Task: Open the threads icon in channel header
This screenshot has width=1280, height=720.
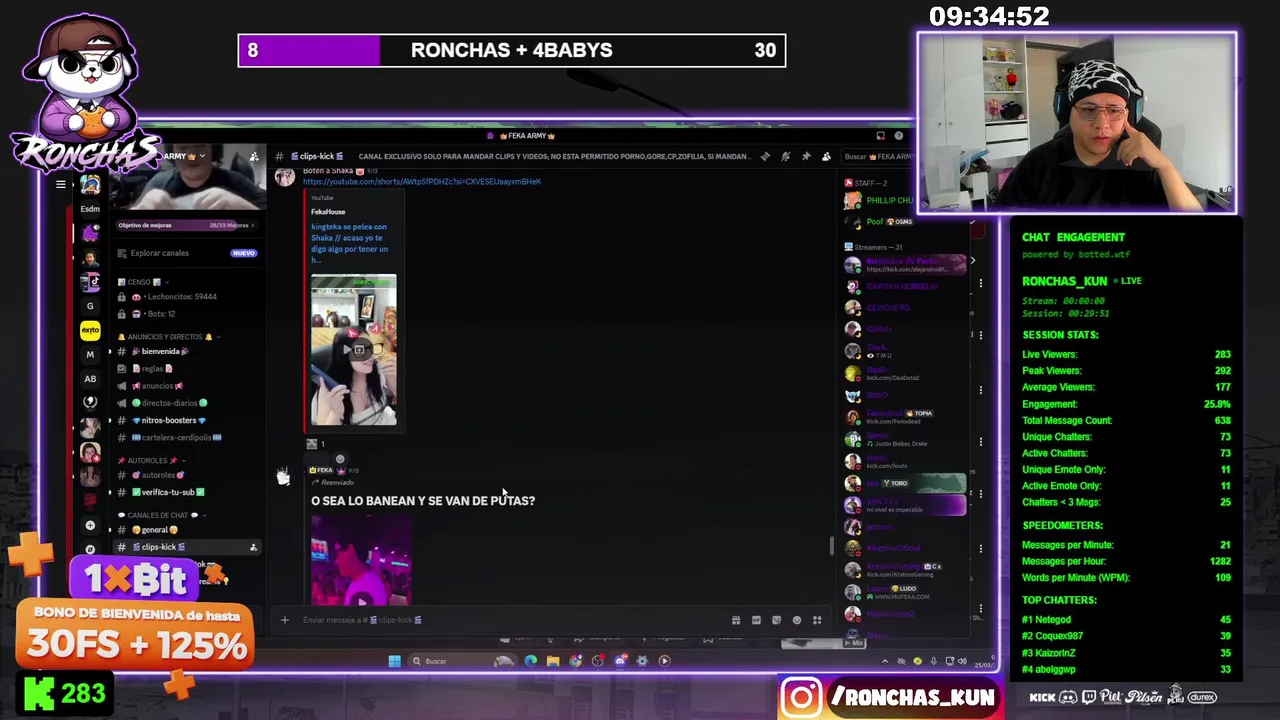Action: pyautogui.click(x=765, y=156)
